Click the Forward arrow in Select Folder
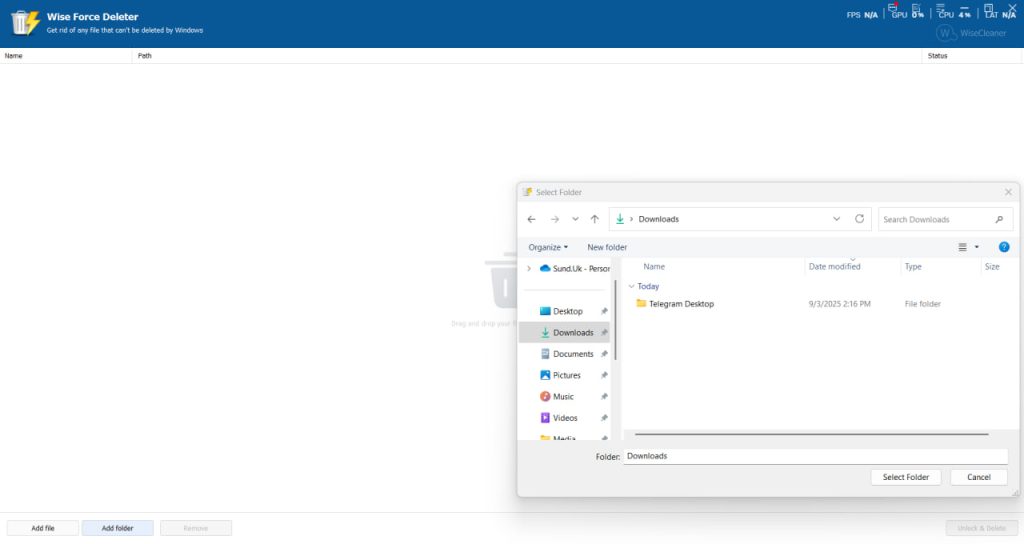The height and width of the screenshot is (544, 1024). [554, 219]
